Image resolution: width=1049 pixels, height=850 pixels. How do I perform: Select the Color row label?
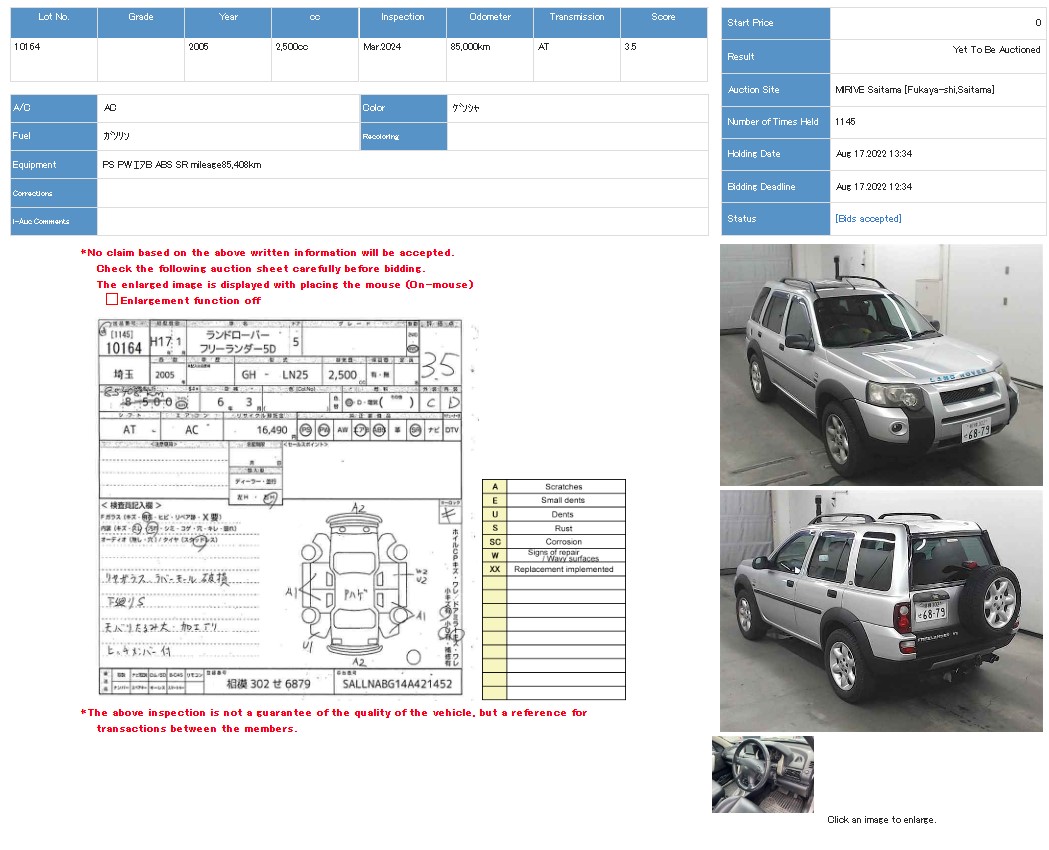[x=403, y=108]
